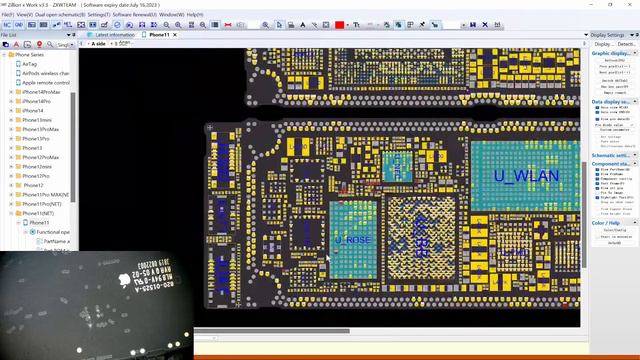Select Apple remote control tree item
This screenshot has width=640, height=360.
[x=46, y=83]
